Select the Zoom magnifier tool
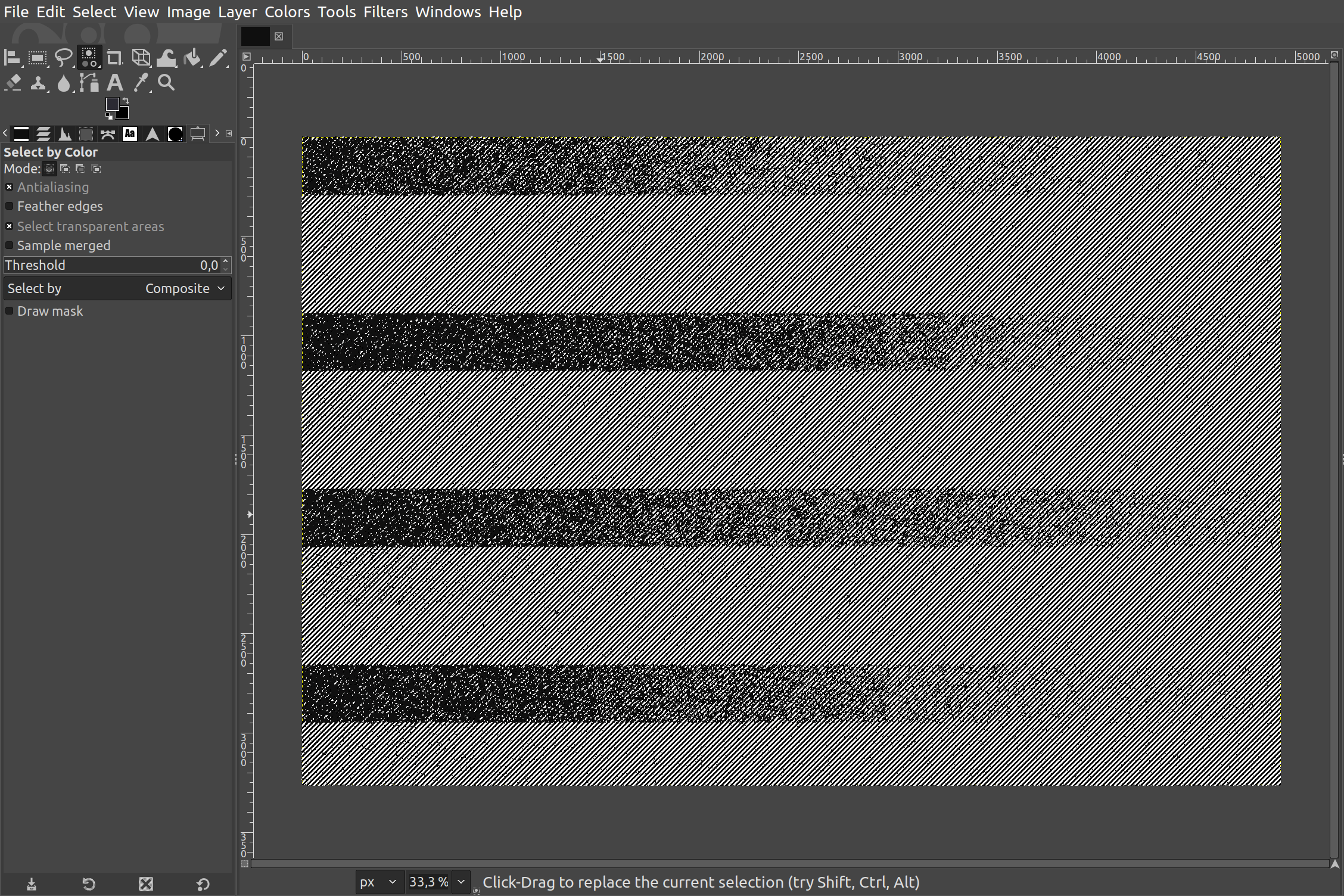 pos(166,83)
